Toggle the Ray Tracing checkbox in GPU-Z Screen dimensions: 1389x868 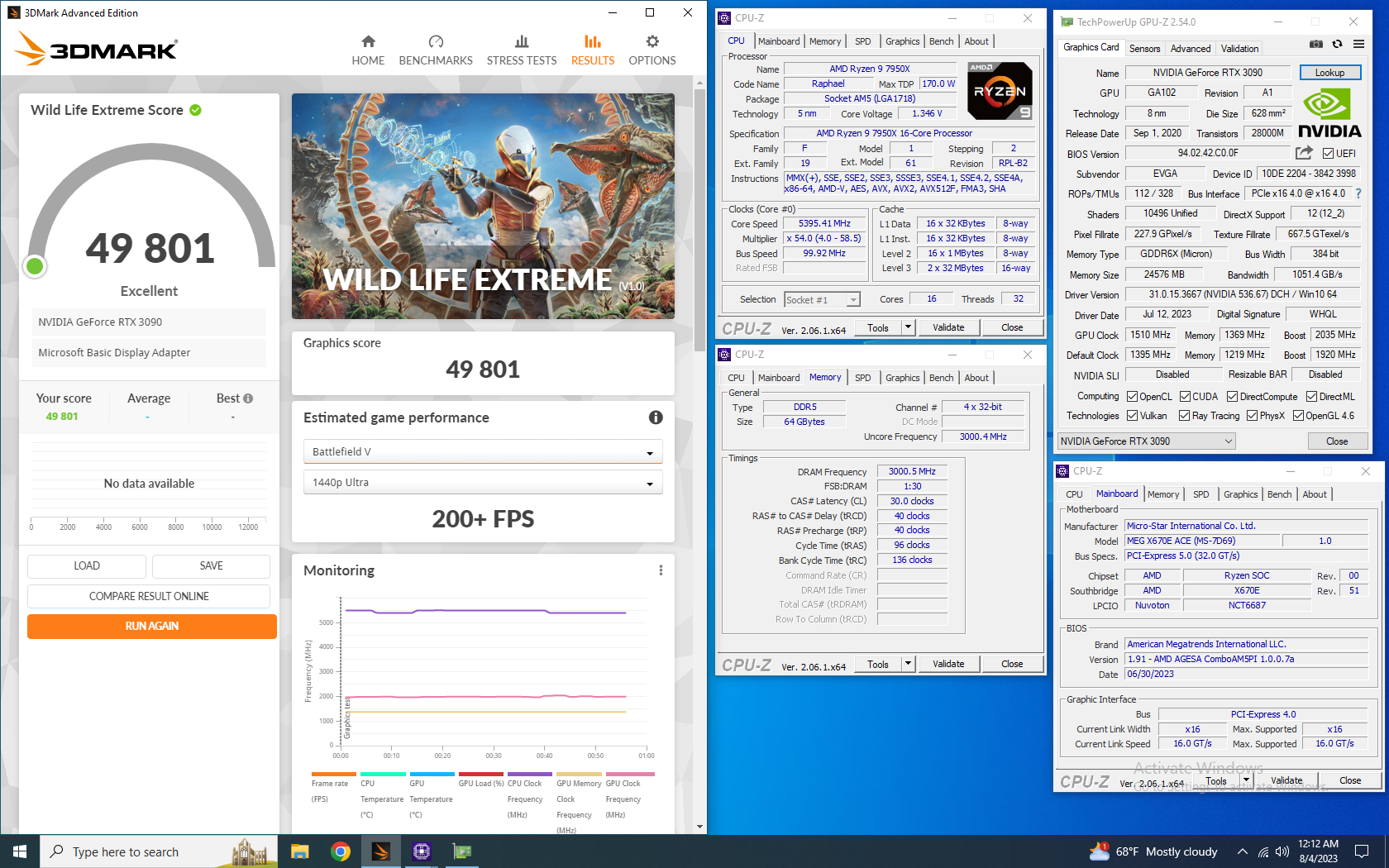[1185, 416]
